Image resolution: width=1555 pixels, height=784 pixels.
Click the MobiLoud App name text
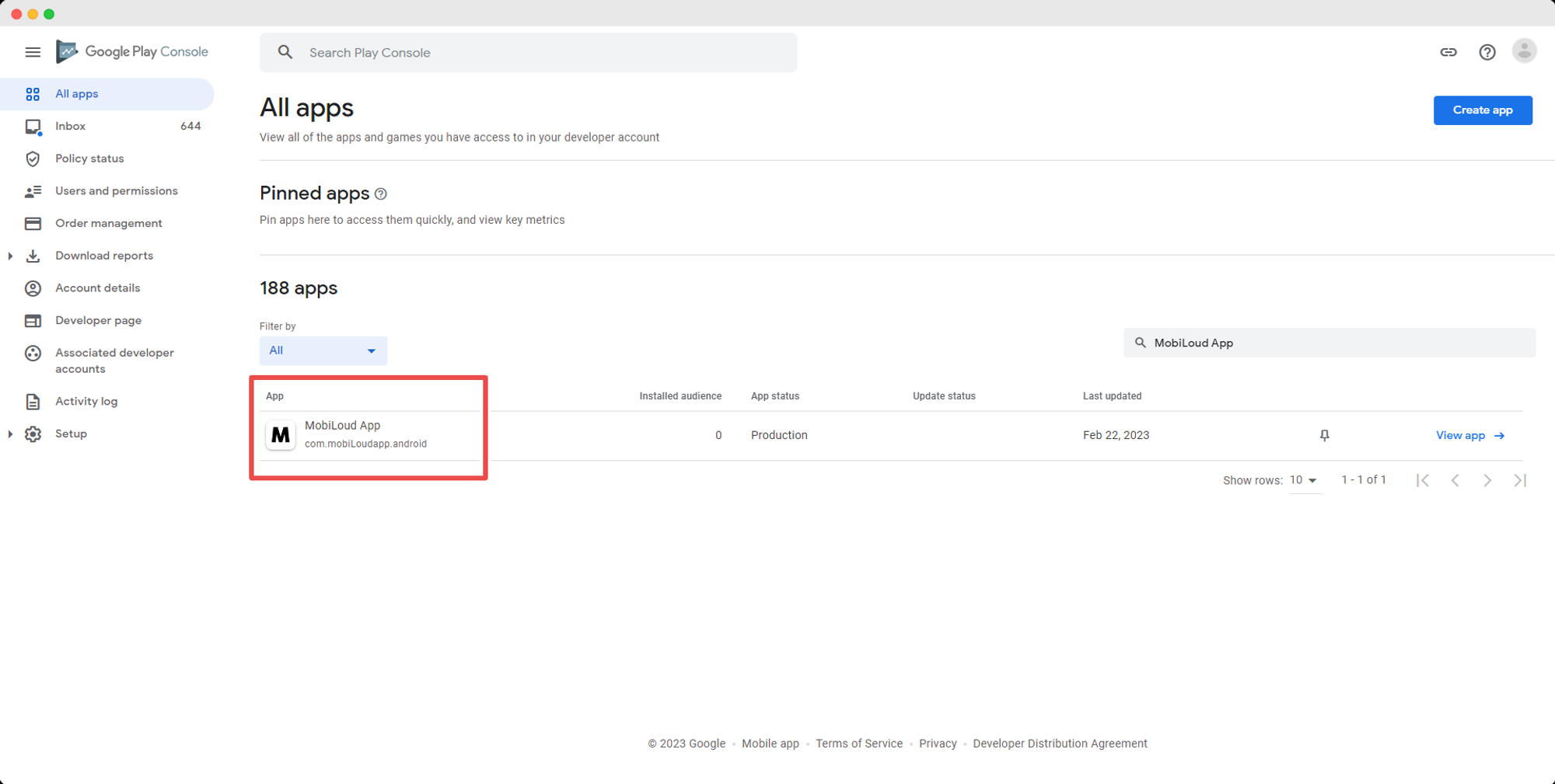(342, 426)
